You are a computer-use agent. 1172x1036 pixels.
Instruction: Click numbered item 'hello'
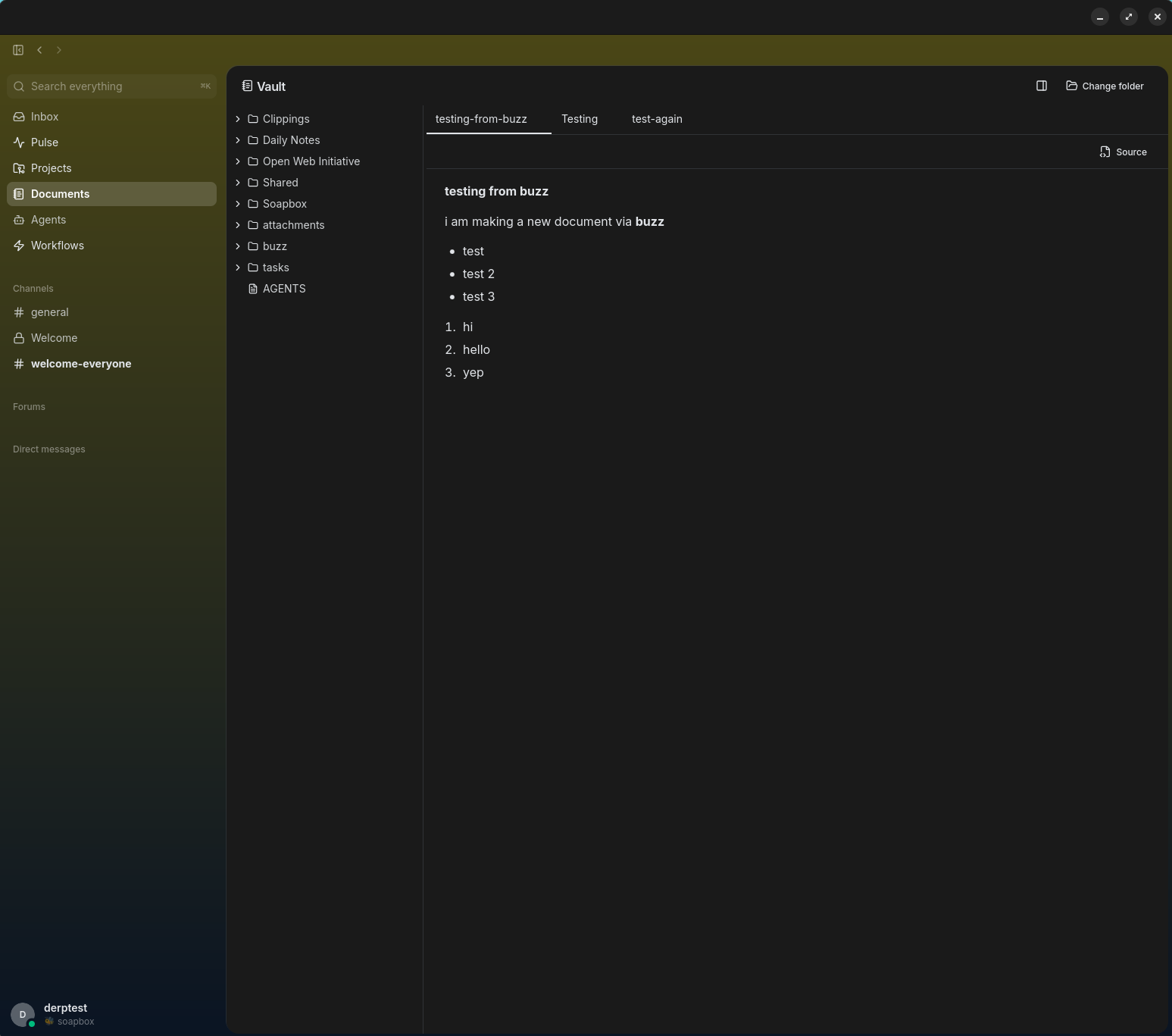477,349
